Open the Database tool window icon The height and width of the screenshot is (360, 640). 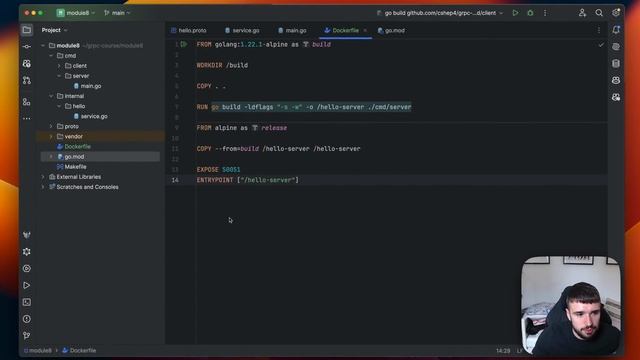pos(616,63)
